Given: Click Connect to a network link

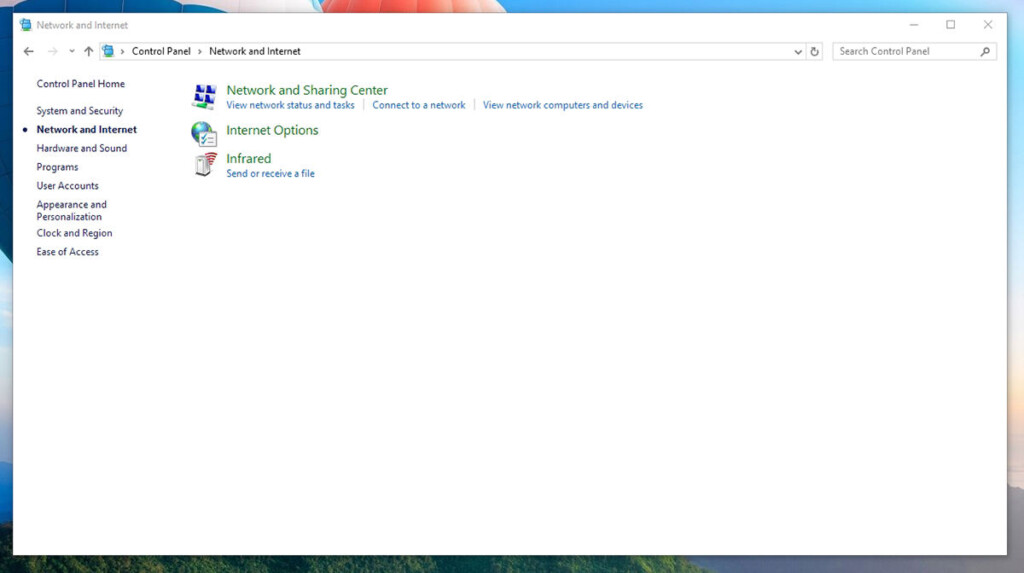Looking at the screenshot, I should (419, 105).
